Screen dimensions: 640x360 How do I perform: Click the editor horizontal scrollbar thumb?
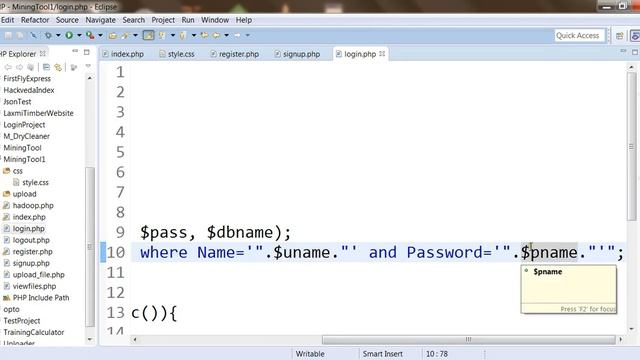(468, 340)
